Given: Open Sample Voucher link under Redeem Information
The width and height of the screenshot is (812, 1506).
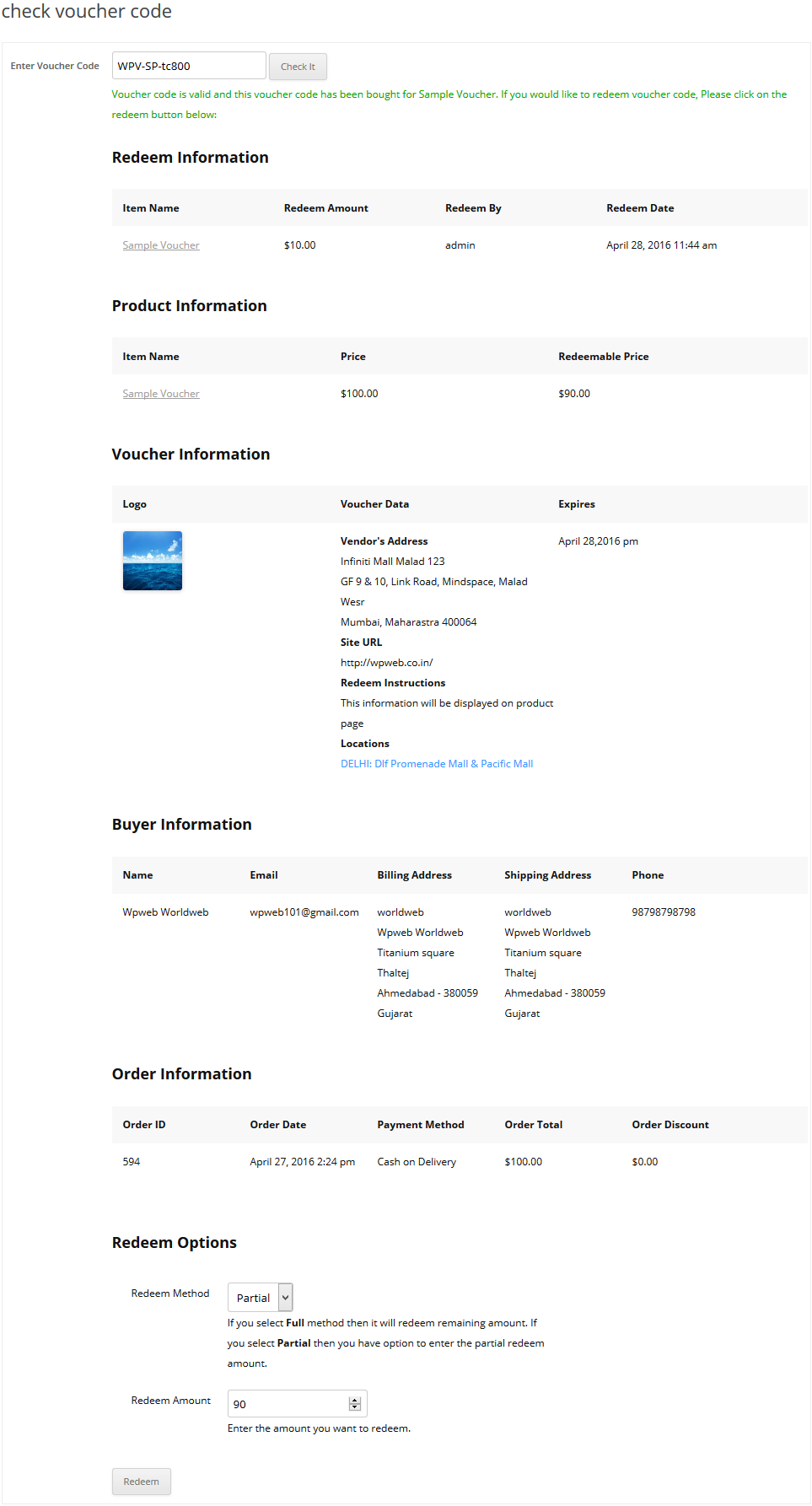Looking at the screenshot, I should click(161, 245).
